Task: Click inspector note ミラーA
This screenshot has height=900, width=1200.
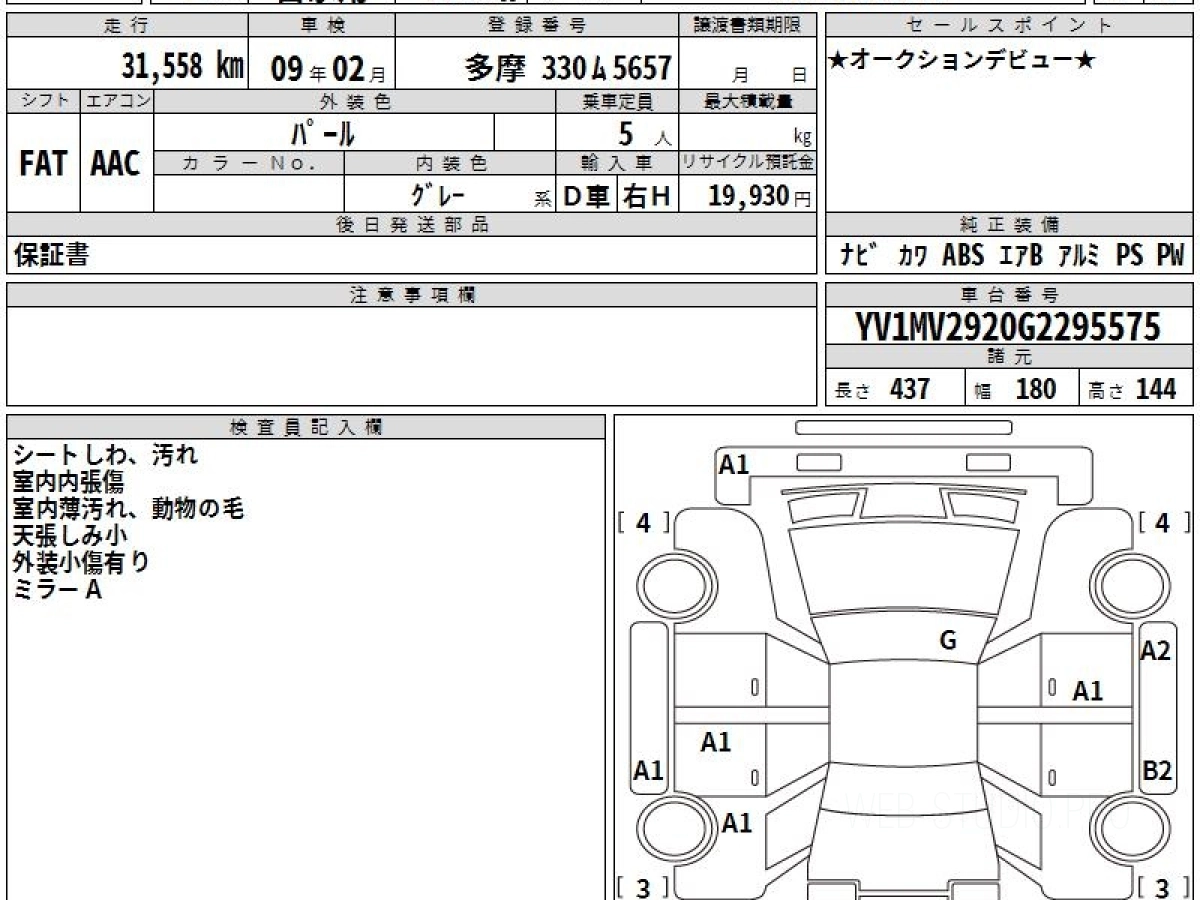Action: click(58, 590)
